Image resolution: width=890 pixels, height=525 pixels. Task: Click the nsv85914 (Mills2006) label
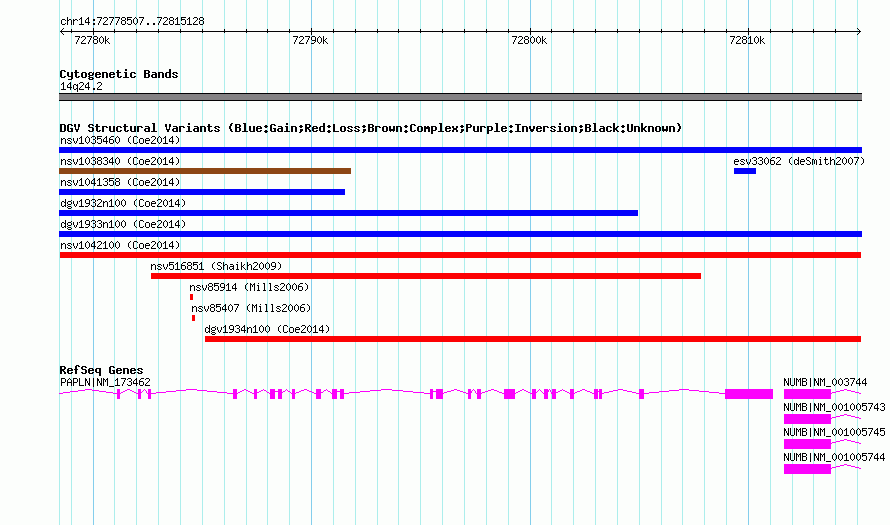pyautogui.click(x=249, y=287)
